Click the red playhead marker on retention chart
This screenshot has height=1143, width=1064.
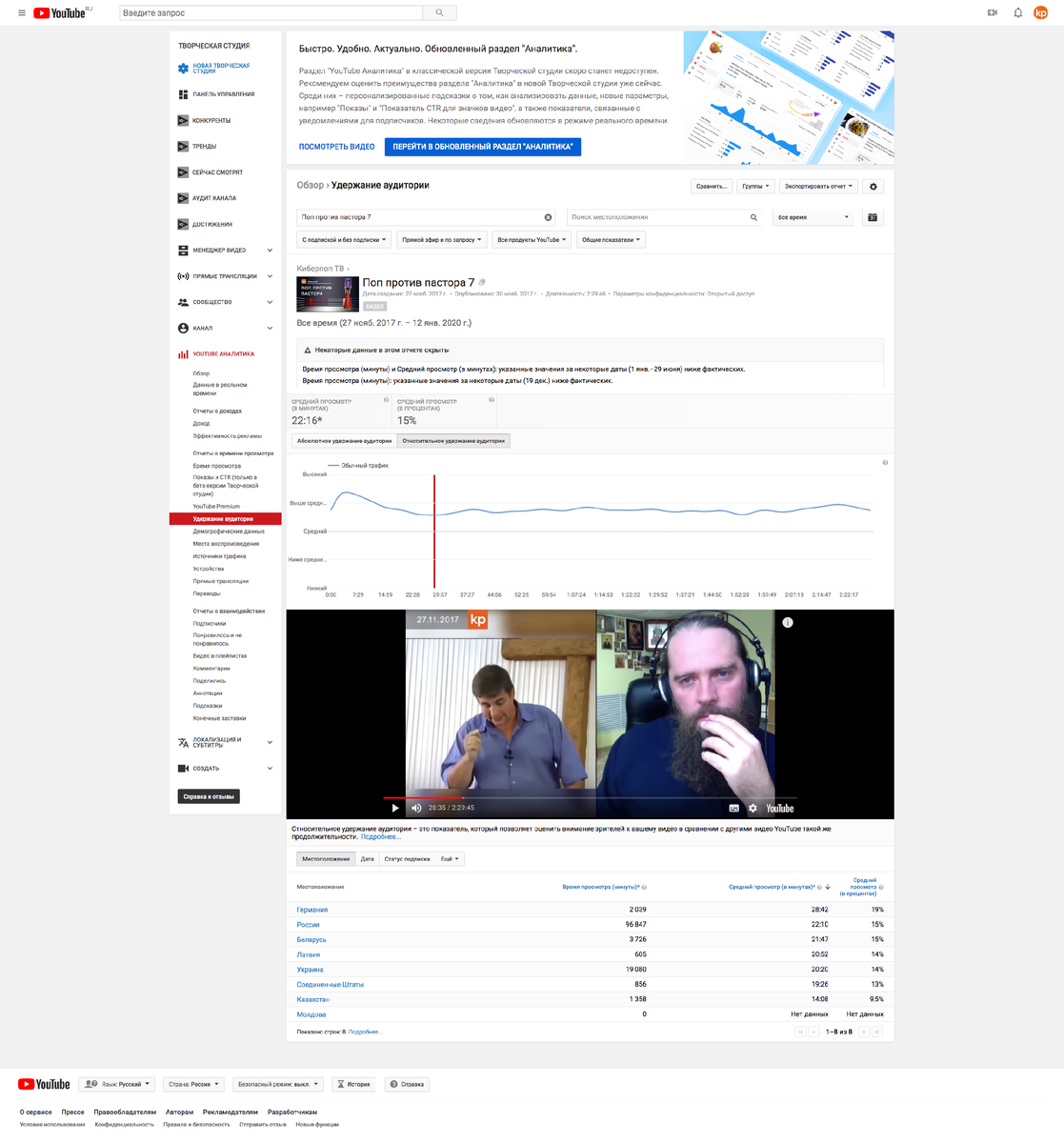point(434,531)
